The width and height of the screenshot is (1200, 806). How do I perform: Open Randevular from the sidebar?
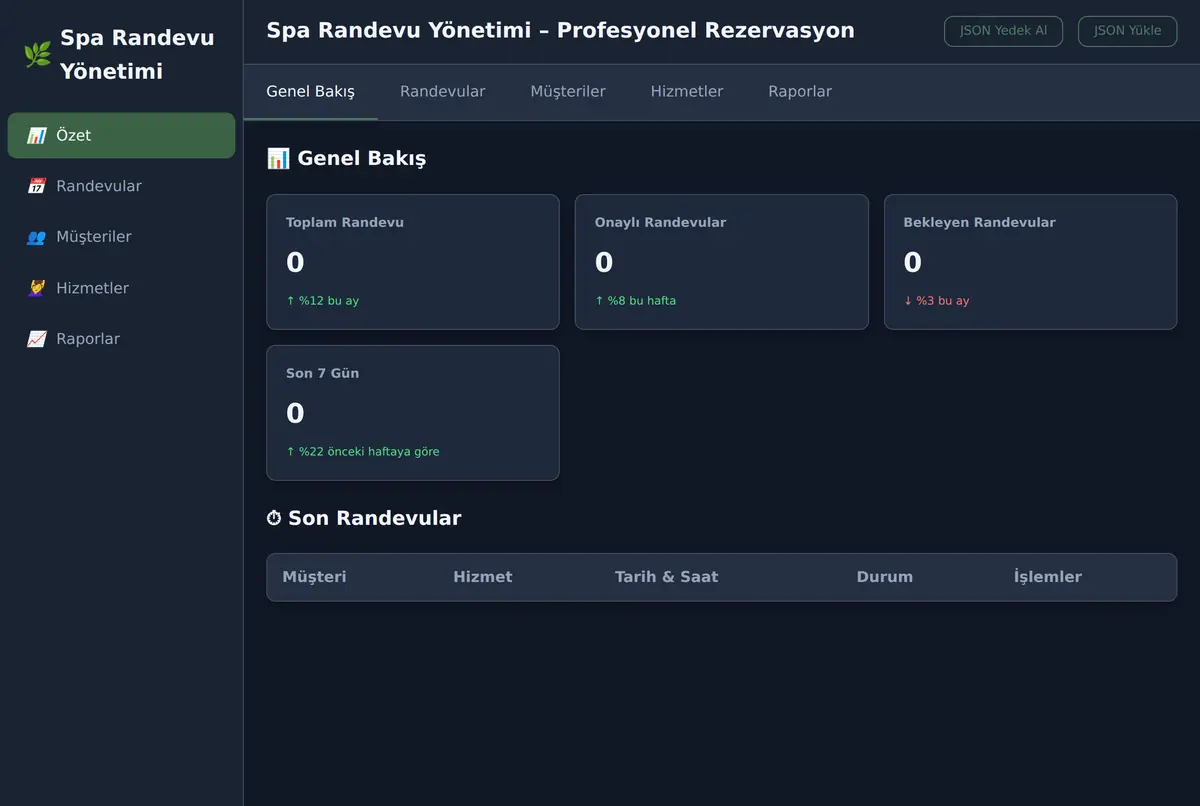(x=121, y=186)
